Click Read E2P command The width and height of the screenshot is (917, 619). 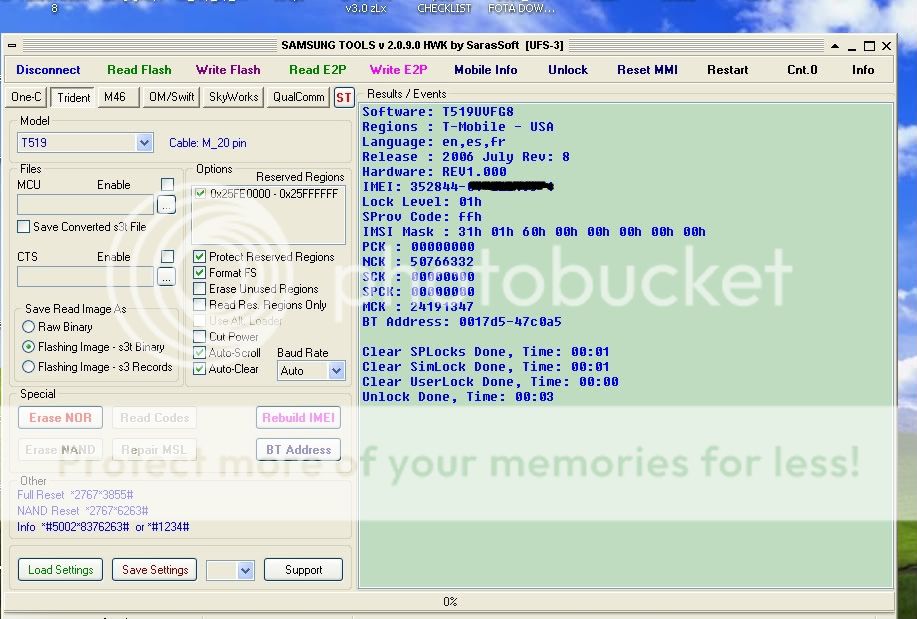coord(318,70)
